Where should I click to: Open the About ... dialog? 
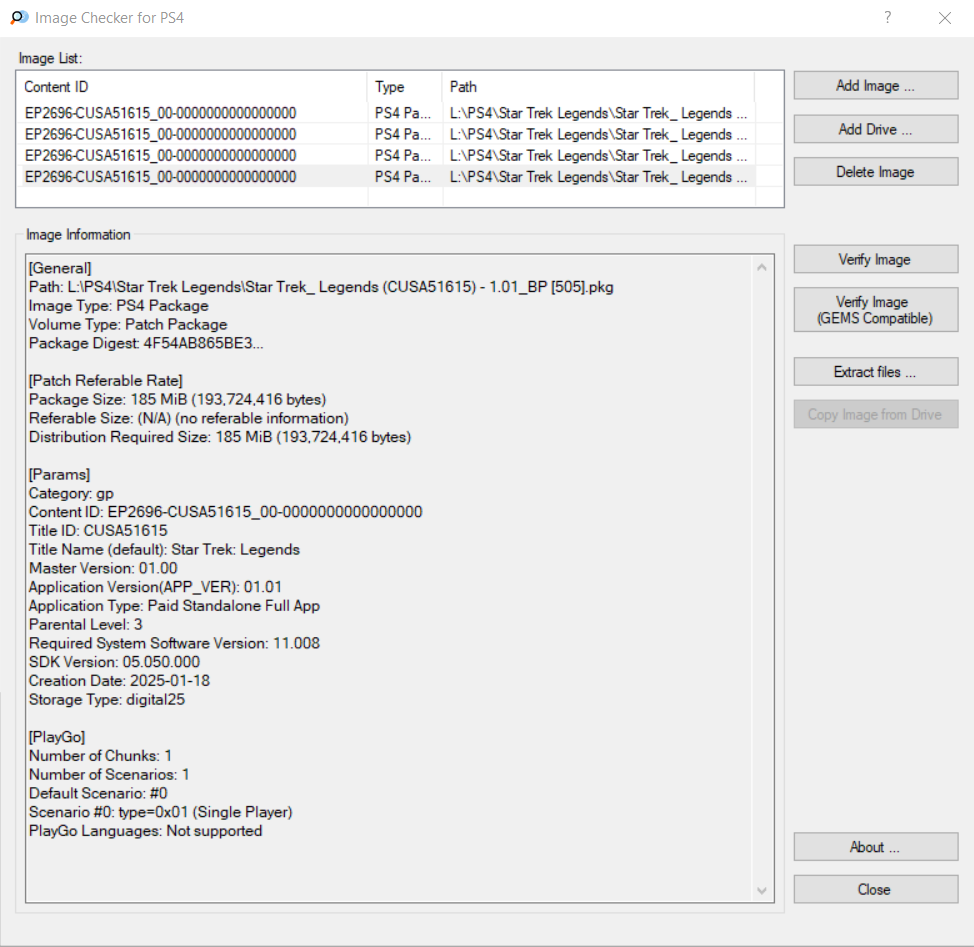coord(875,847)
